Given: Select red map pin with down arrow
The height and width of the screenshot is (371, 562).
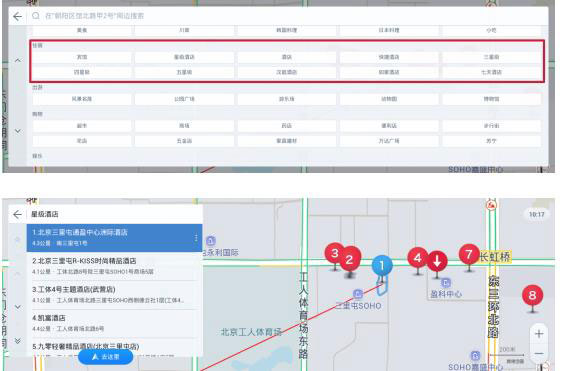Looking at the screenshot, I should pos(437,262).
